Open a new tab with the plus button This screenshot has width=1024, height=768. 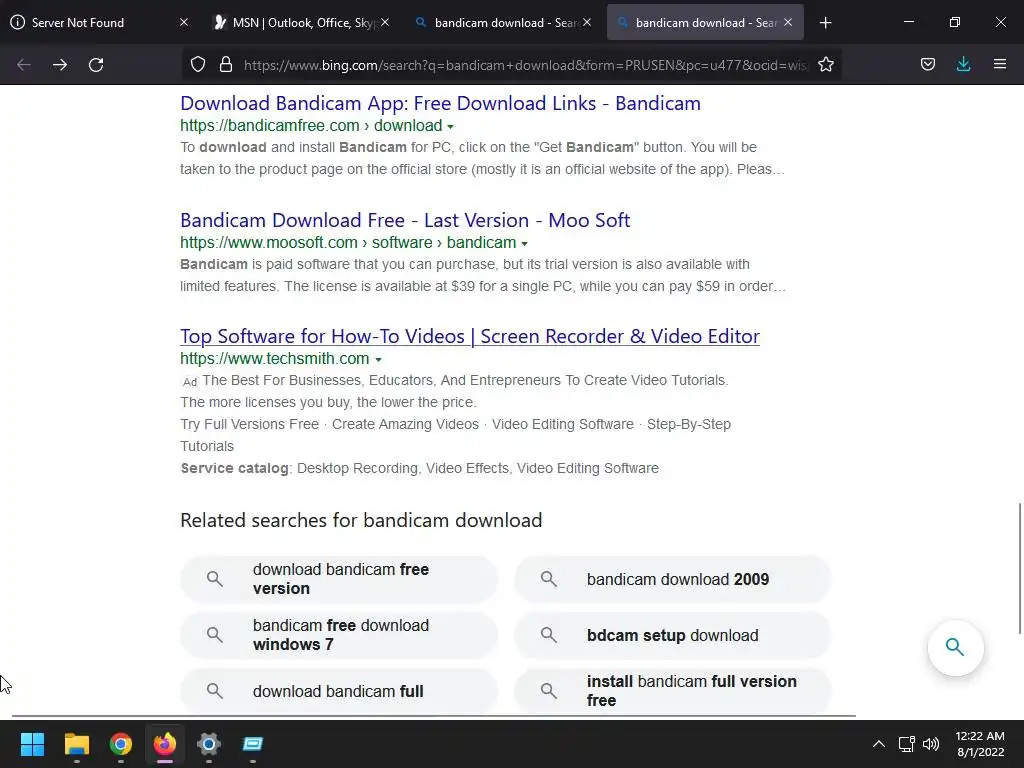[825, 23]
